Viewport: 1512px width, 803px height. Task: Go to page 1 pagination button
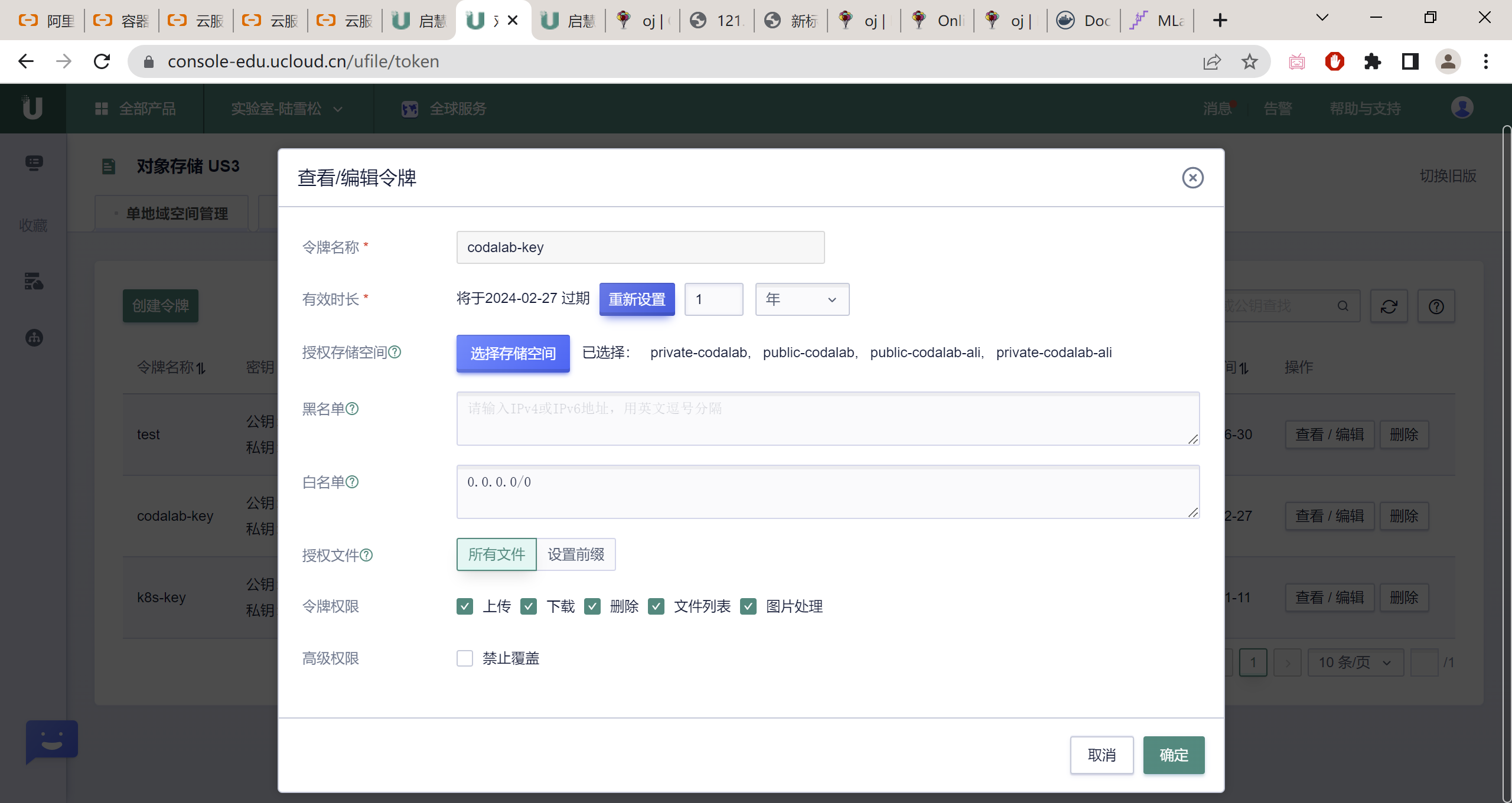(x=1253, y=662)
